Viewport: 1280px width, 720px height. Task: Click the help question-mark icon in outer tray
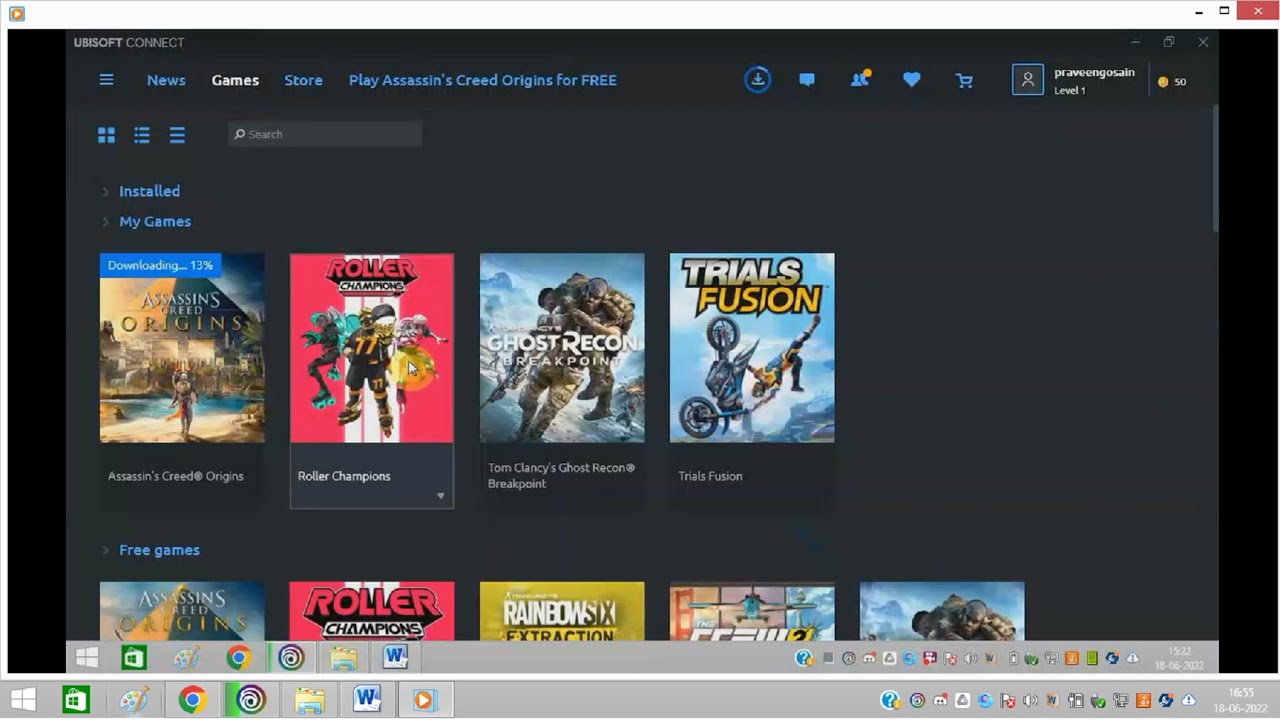pyautogui.click(x=890, y=700)
